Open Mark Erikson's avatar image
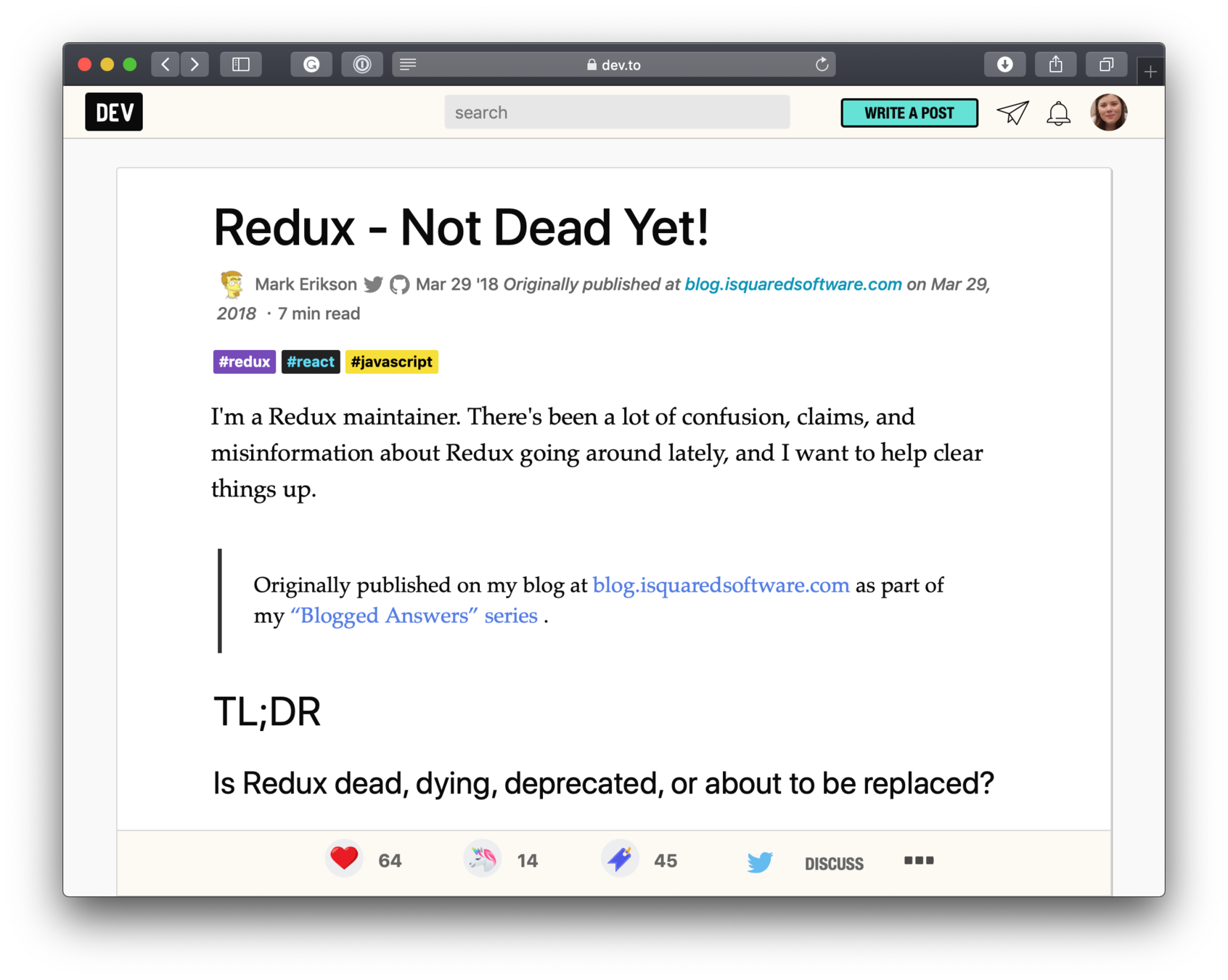The height and width of the screenshot is (980, 1228). coord(232,284)
